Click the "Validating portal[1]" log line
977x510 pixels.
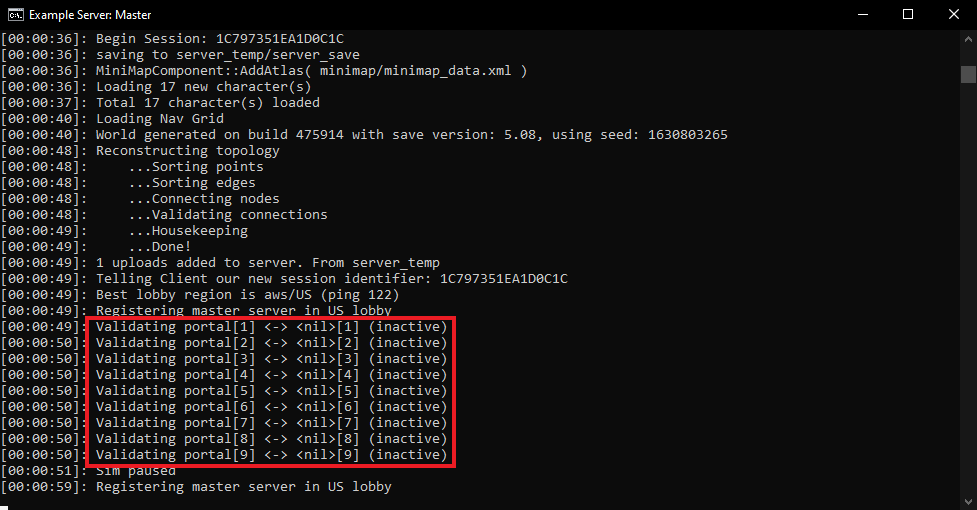tap(271, 327)
